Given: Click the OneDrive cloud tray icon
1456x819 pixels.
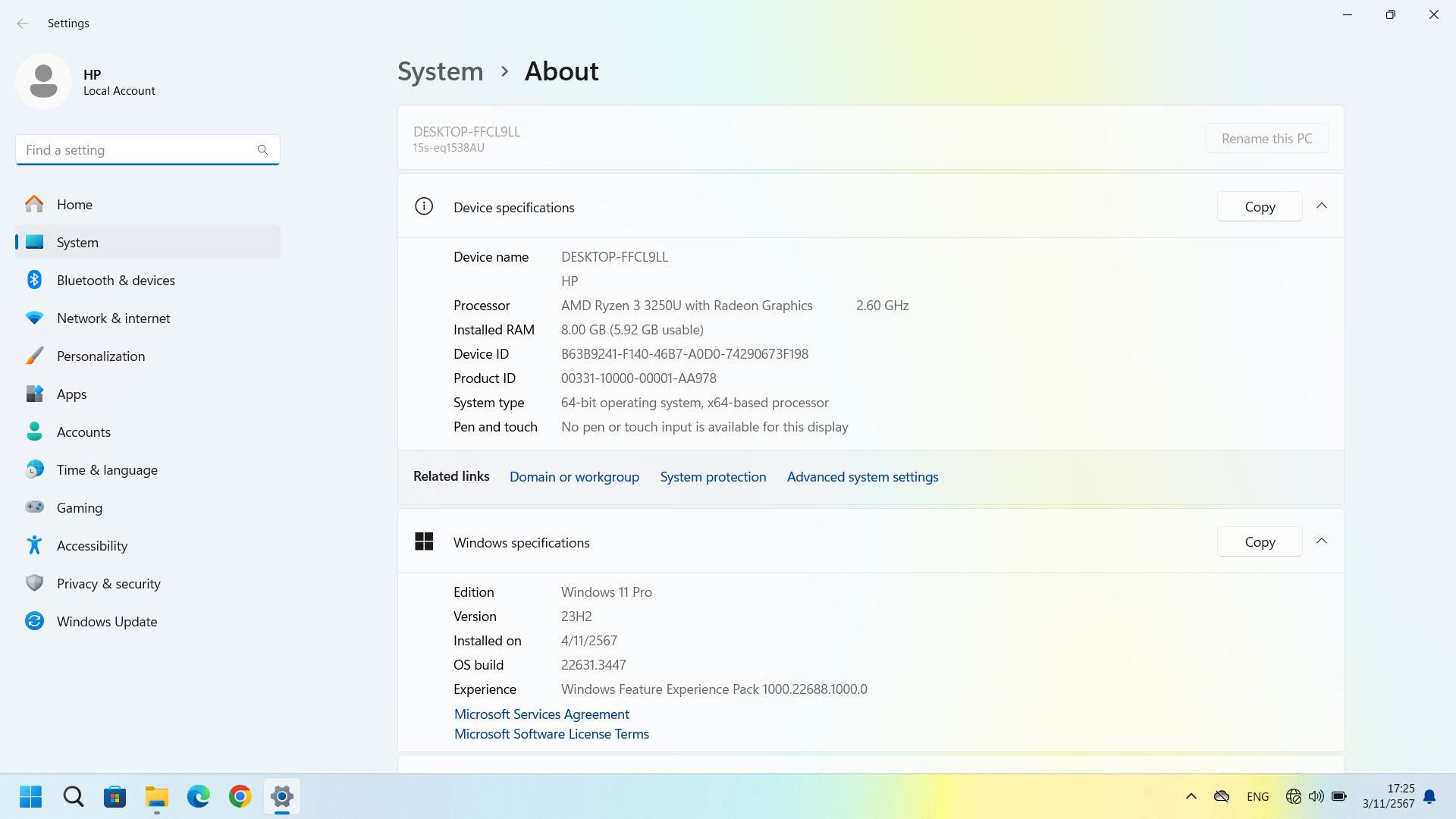Looking at the screenshot, I should point(1222,797).
